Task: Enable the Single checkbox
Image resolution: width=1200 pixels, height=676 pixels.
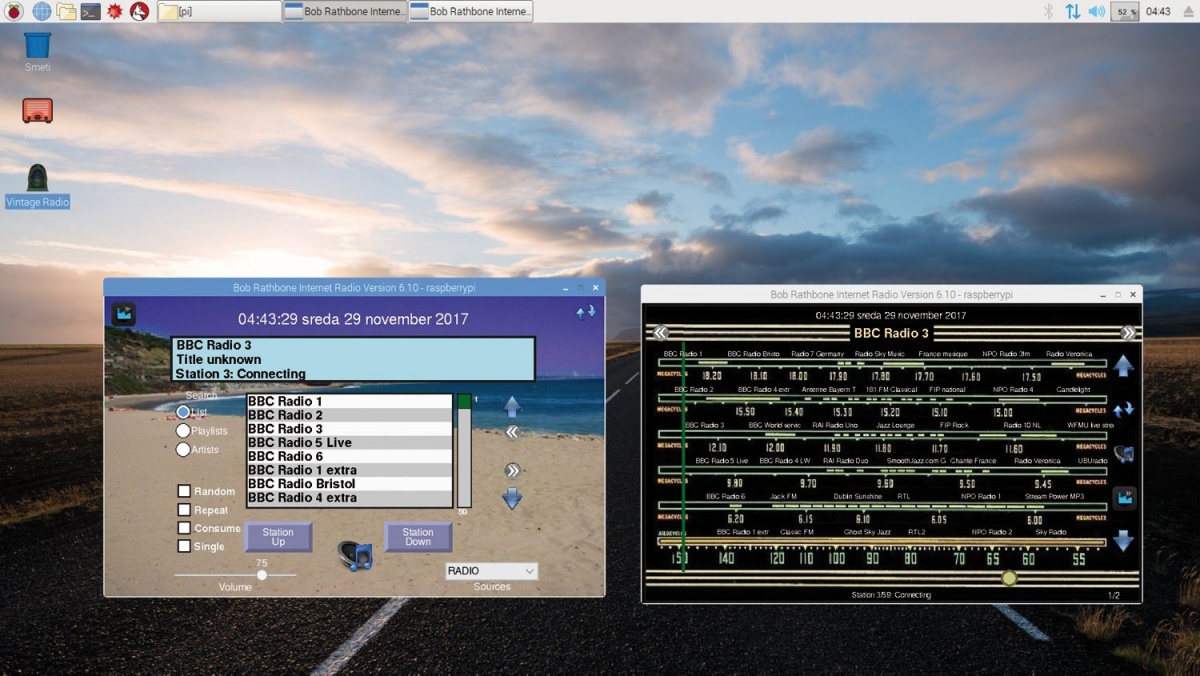Action: [184, 546]
